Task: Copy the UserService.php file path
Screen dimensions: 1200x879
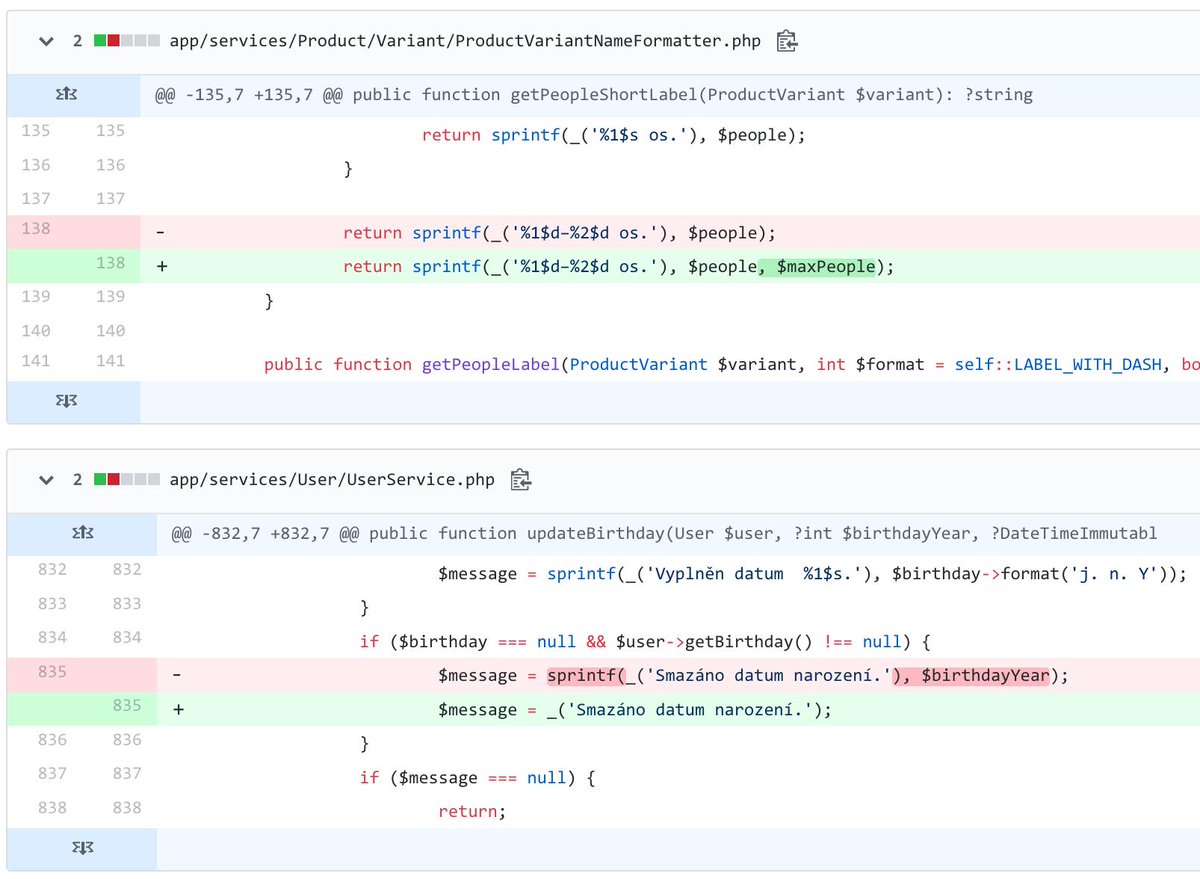Action: [x=520, y=480]
